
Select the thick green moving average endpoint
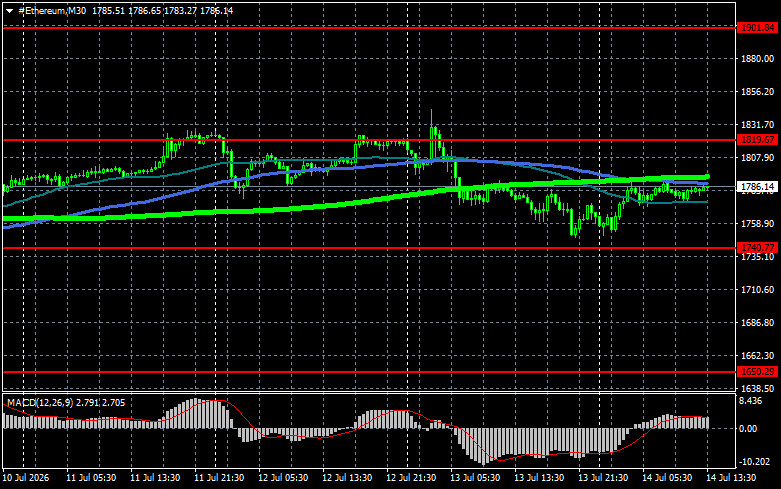[x=706, y=177]
